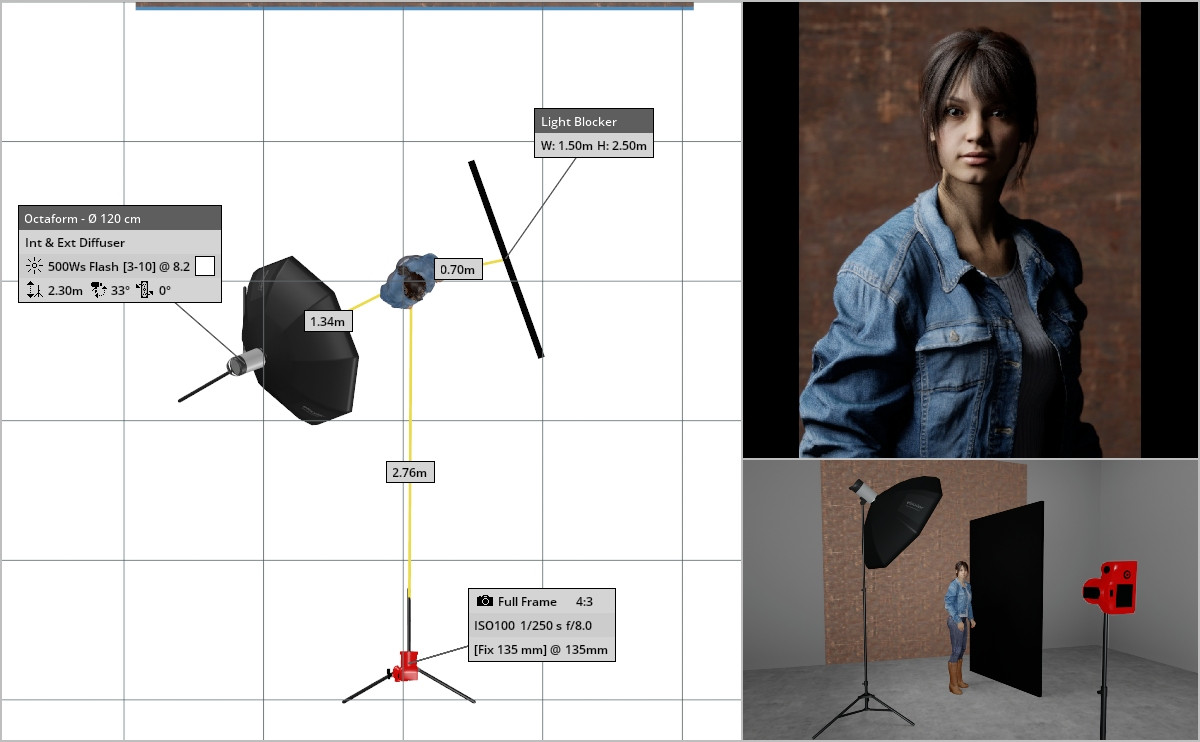
Task: Click the camera icon in the Full Frame label
Action: (485, 602)
